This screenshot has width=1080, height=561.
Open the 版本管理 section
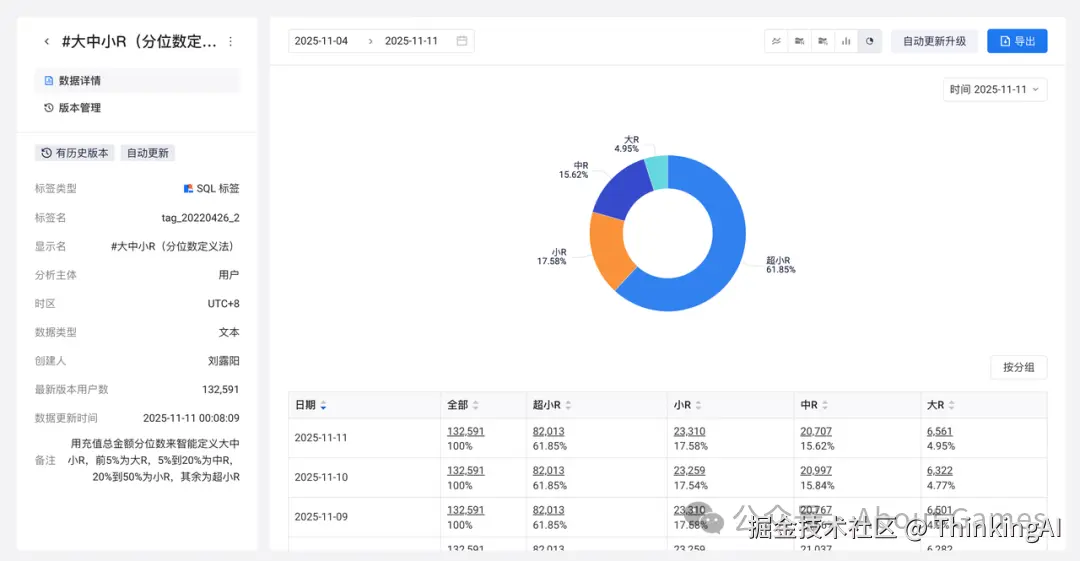tap(137, 108)
